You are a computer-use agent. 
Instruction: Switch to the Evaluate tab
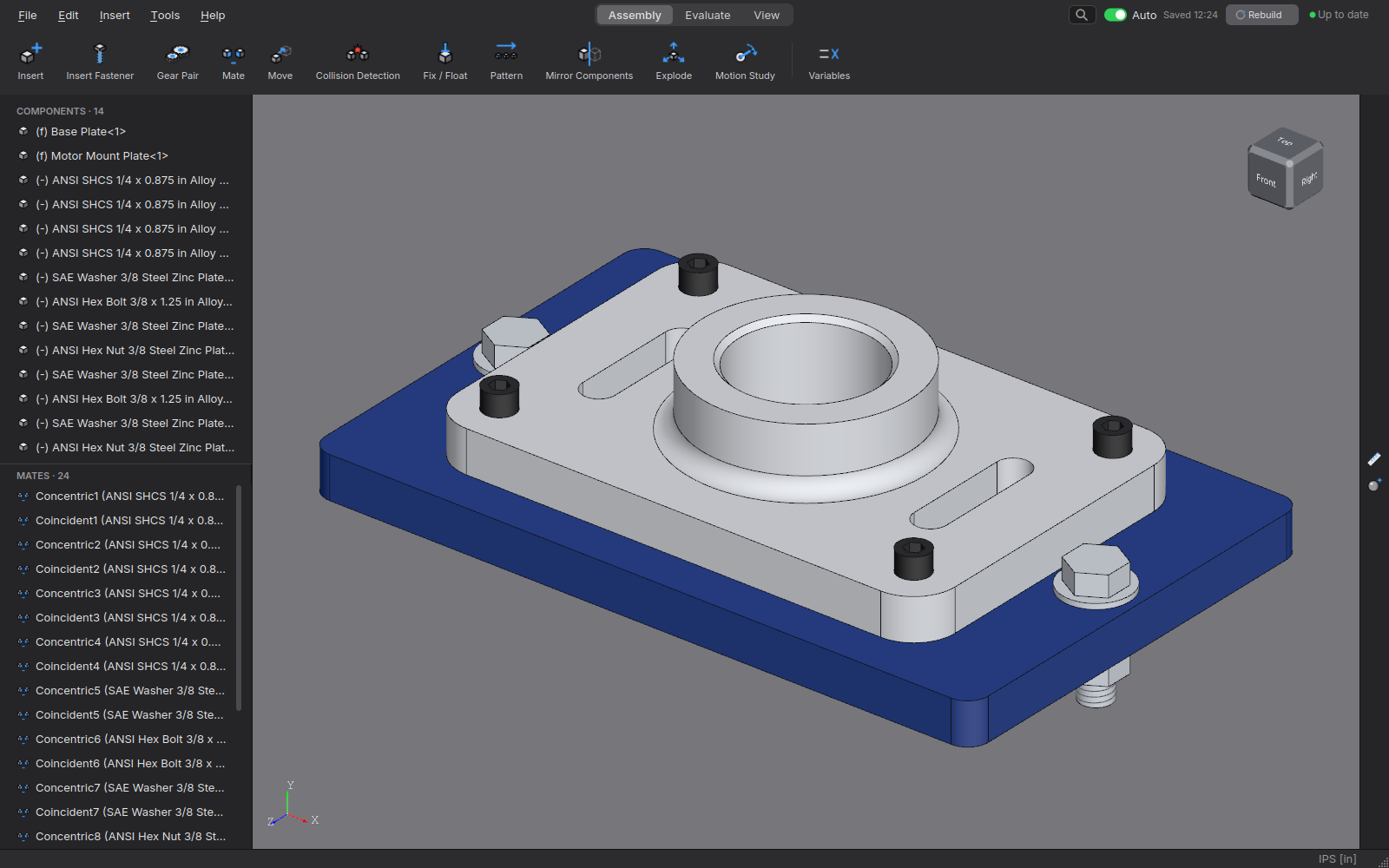(708, 15)
